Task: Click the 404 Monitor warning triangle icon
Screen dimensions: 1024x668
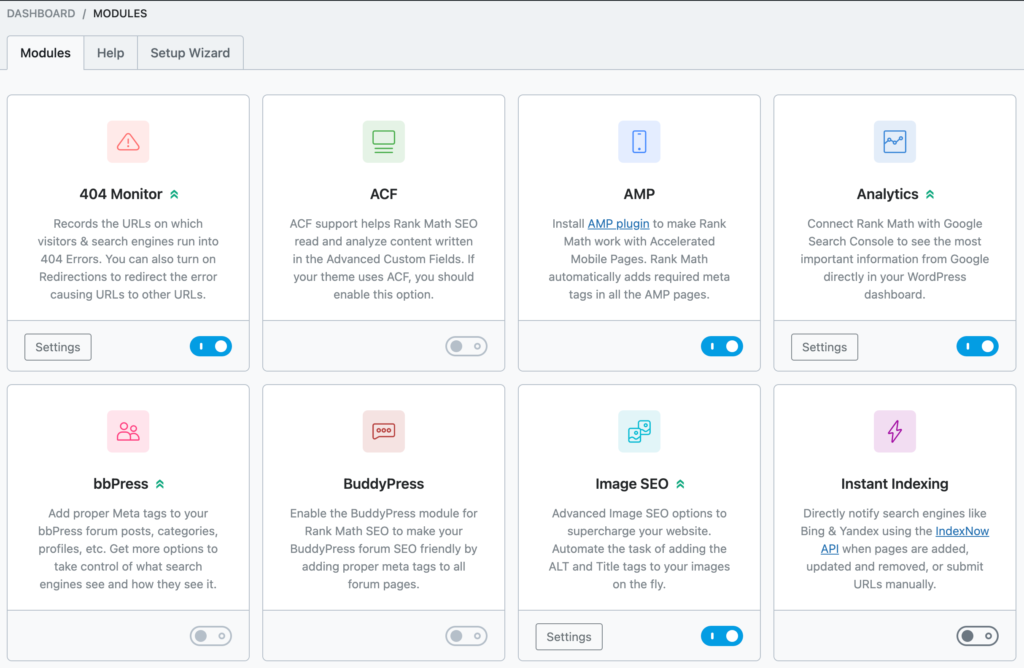Action: (128, 142)
